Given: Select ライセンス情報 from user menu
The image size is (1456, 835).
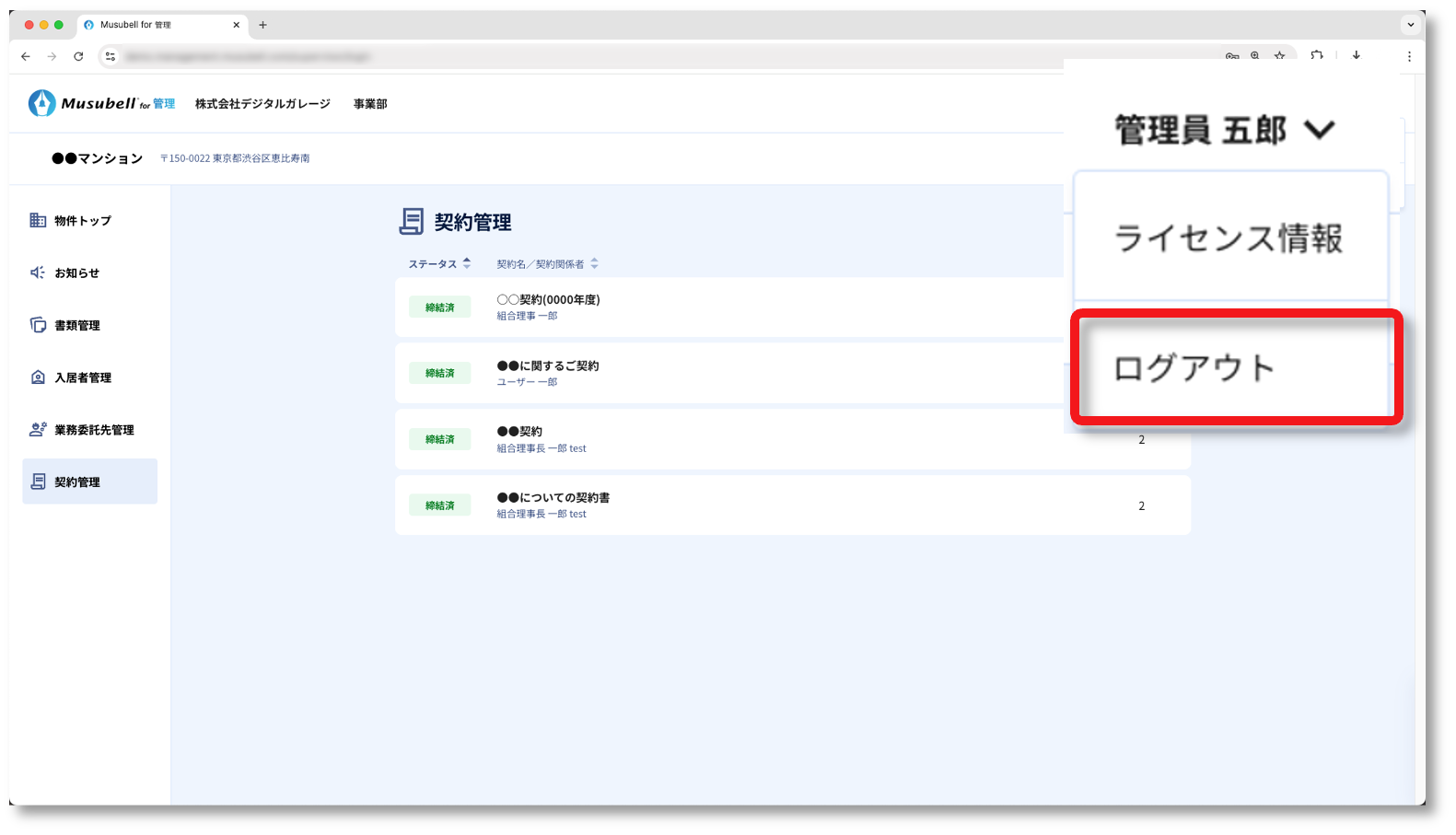Looking at the screenshot, I should point(1229,238).
